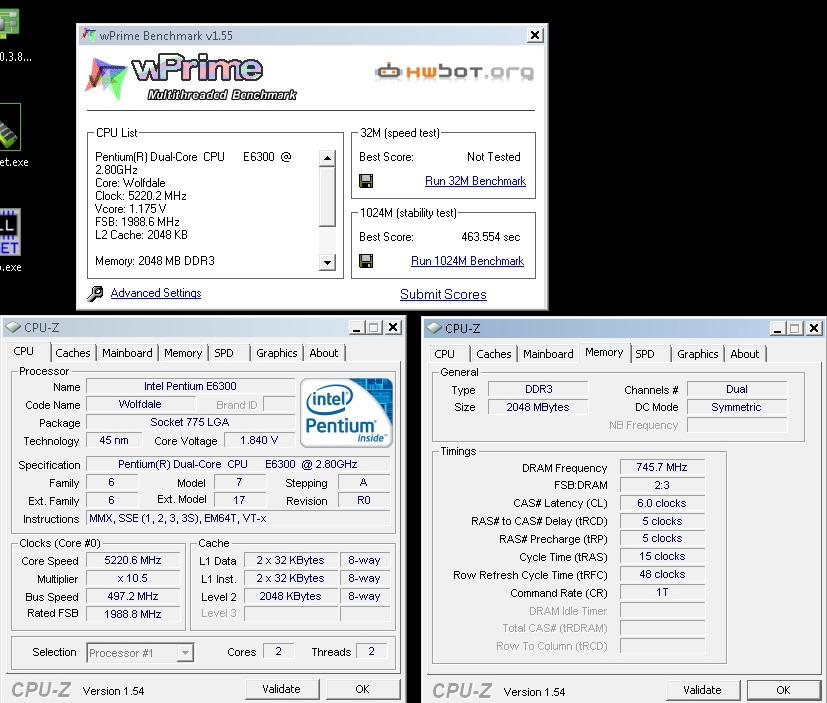This screenshot has width=827, height=703.
Task: Click the green chip desktop icon labelled 0.3.8
Action: pyautogui.click(x=9, y=24)
